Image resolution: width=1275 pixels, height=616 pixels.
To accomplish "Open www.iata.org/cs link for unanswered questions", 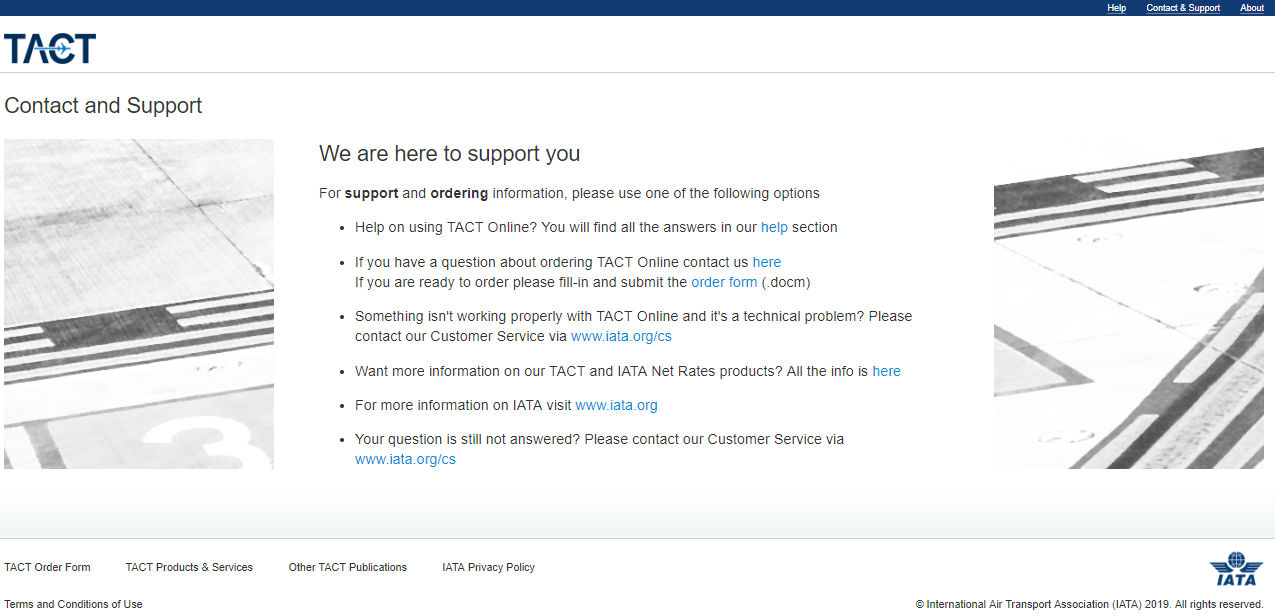I will click(405, 459).
